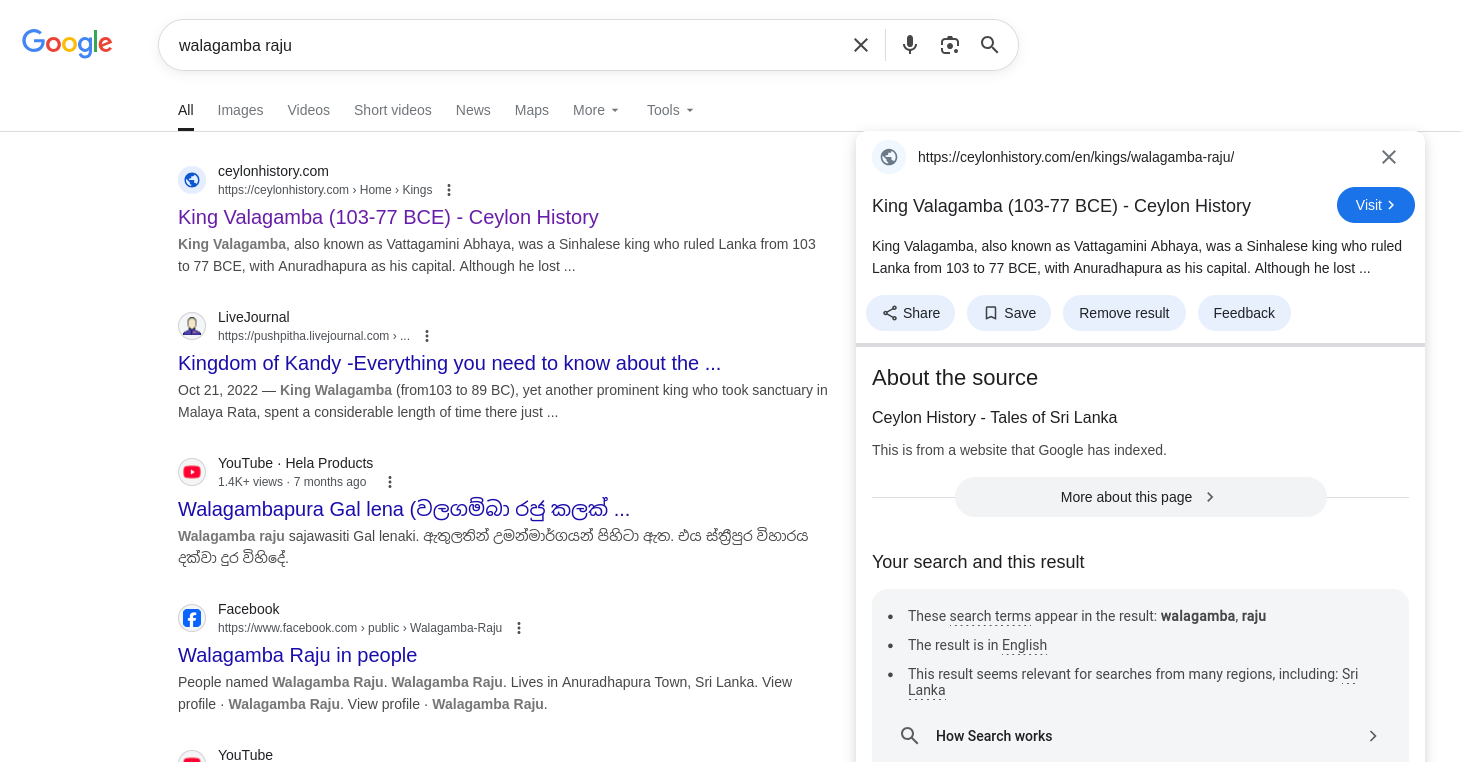Open Walagambapura Gal lena video link
Screen dimensions: 1461x762
tap(404, 509)
